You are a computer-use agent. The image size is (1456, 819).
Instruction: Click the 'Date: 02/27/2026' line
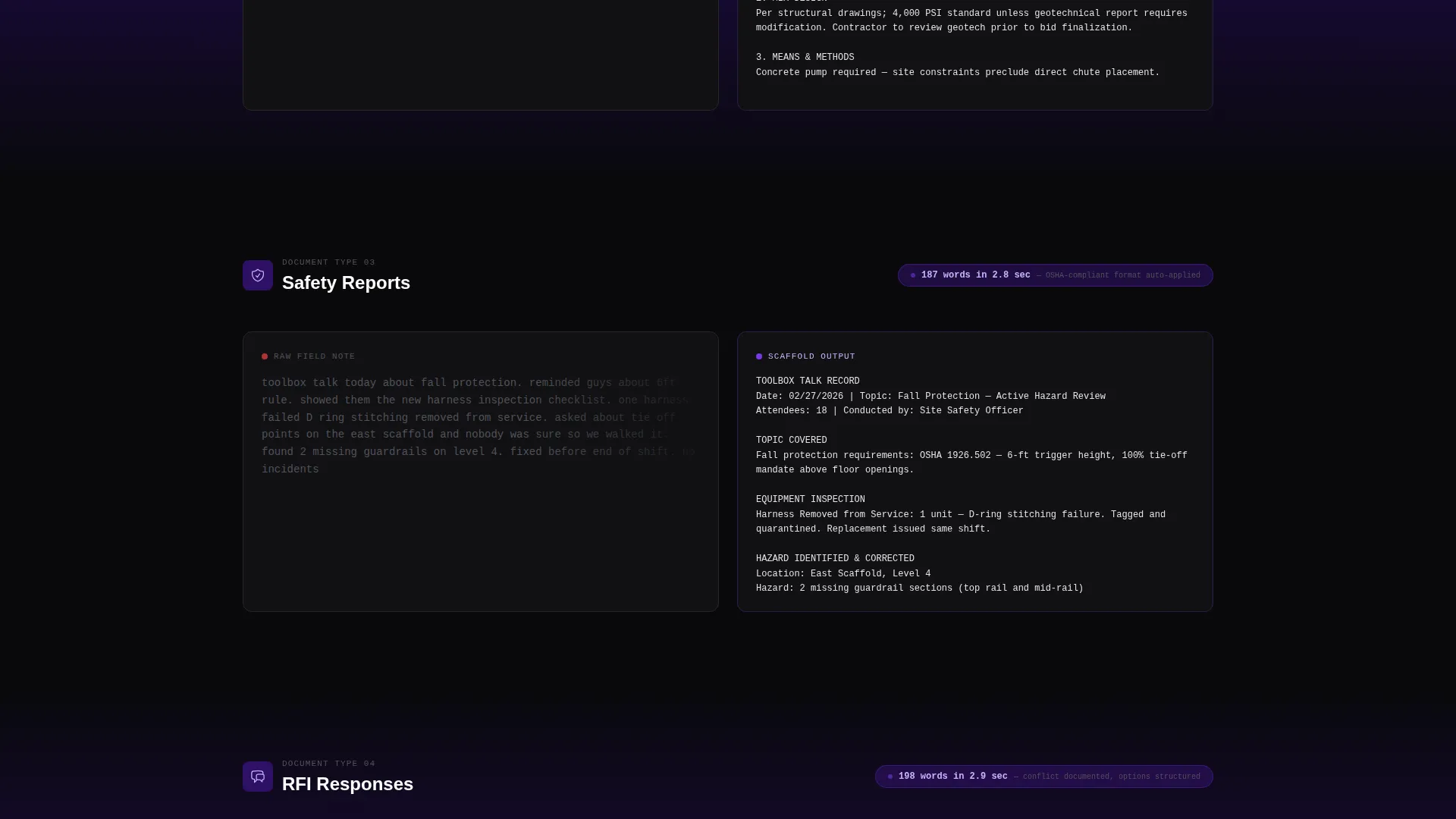pos(930,397)
